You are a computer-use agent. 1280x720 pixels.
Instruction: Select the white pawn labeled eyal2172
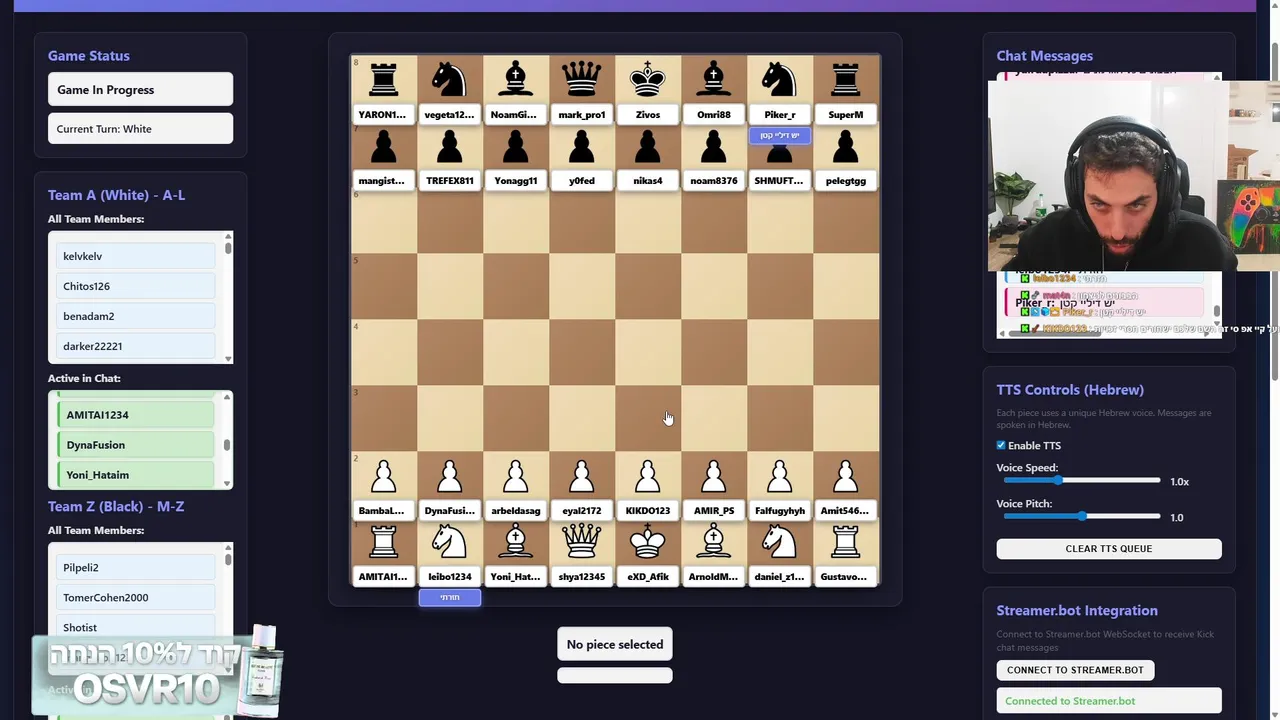coord(581,476)
